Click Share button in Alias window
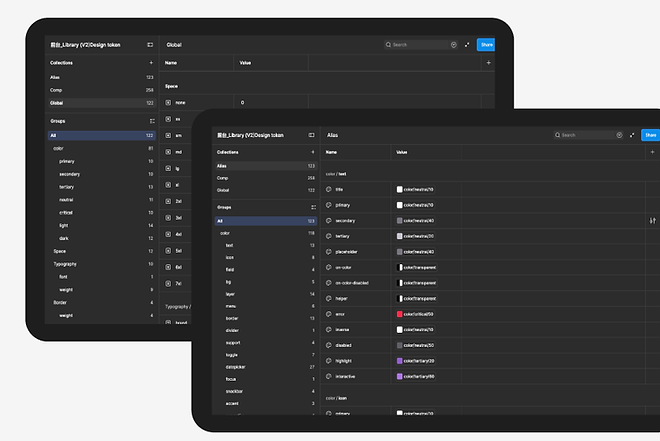The image size is (660, 441). [650, 135]
